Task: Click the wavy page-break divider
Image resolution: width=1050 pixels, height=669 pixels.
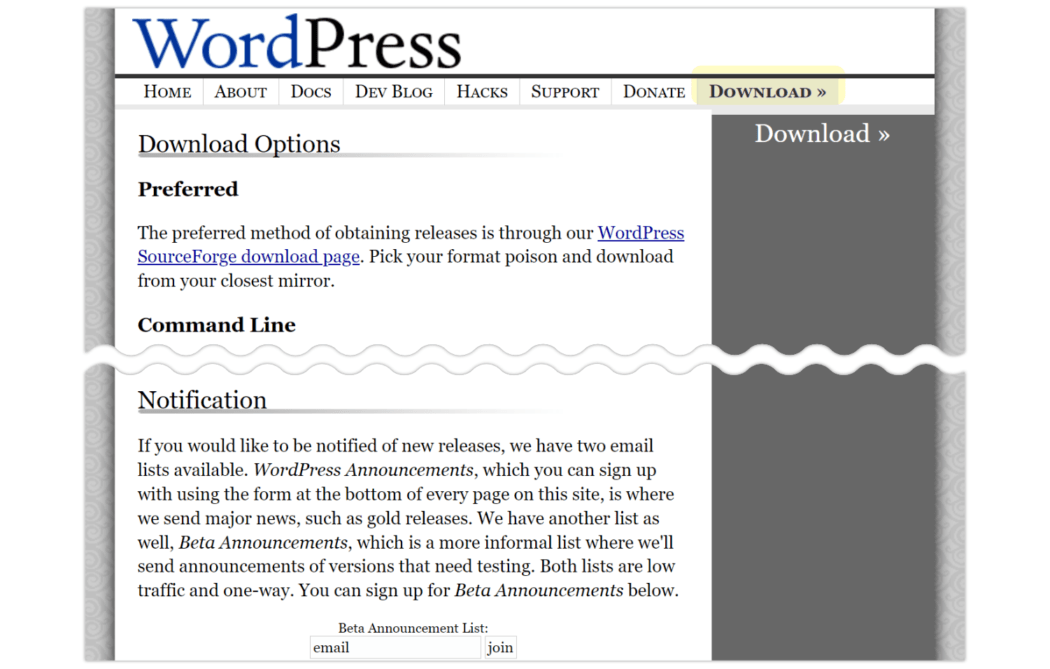Action: coord(525,359)
